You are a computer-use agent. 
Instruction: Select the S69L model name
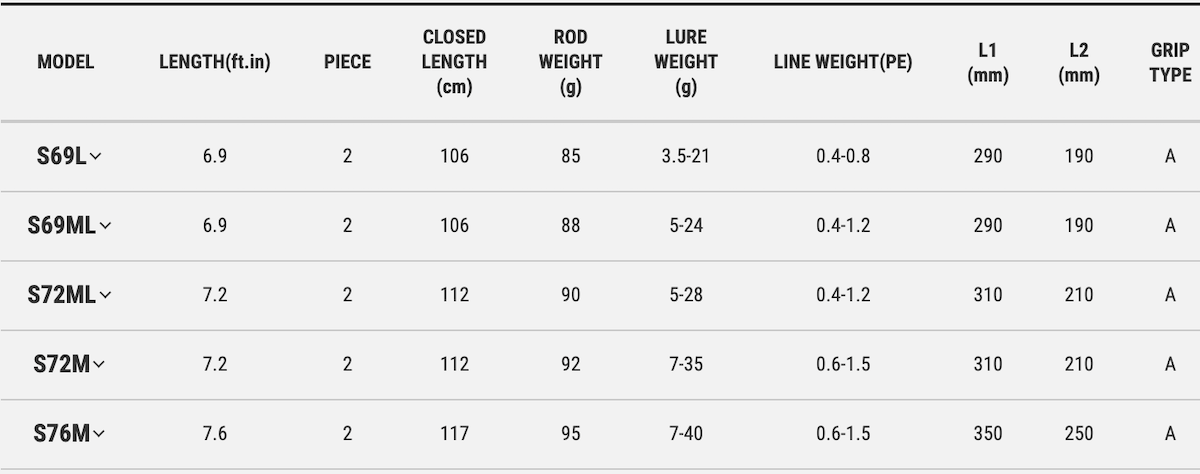[60, 156]
